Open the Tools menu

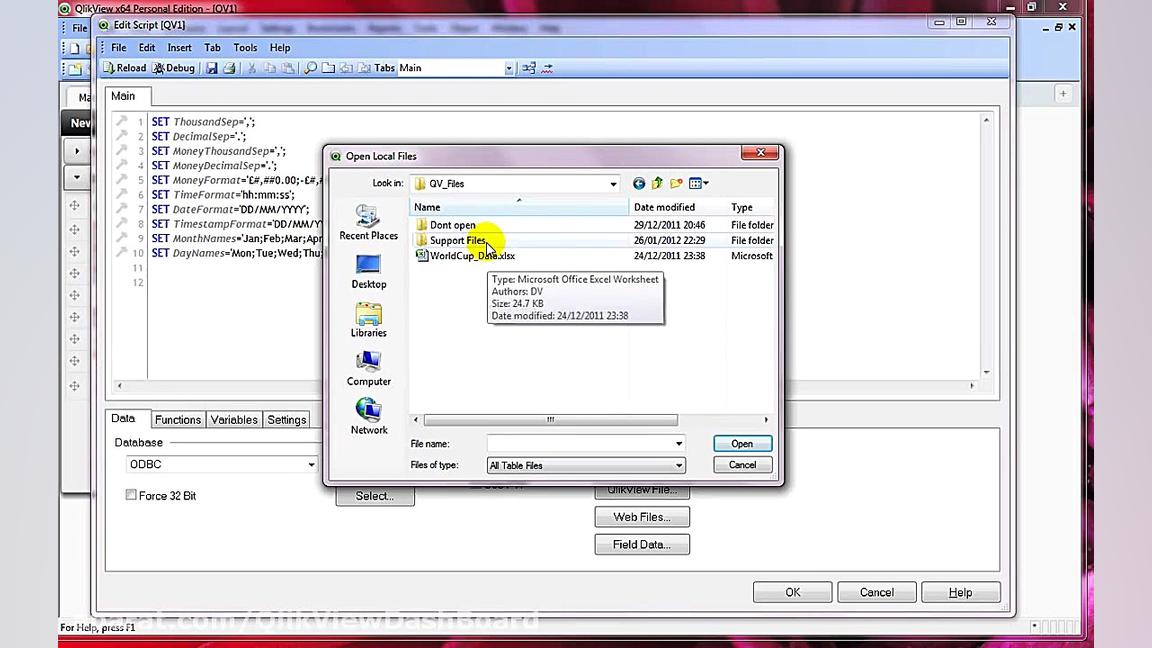(x=245, y=48)
